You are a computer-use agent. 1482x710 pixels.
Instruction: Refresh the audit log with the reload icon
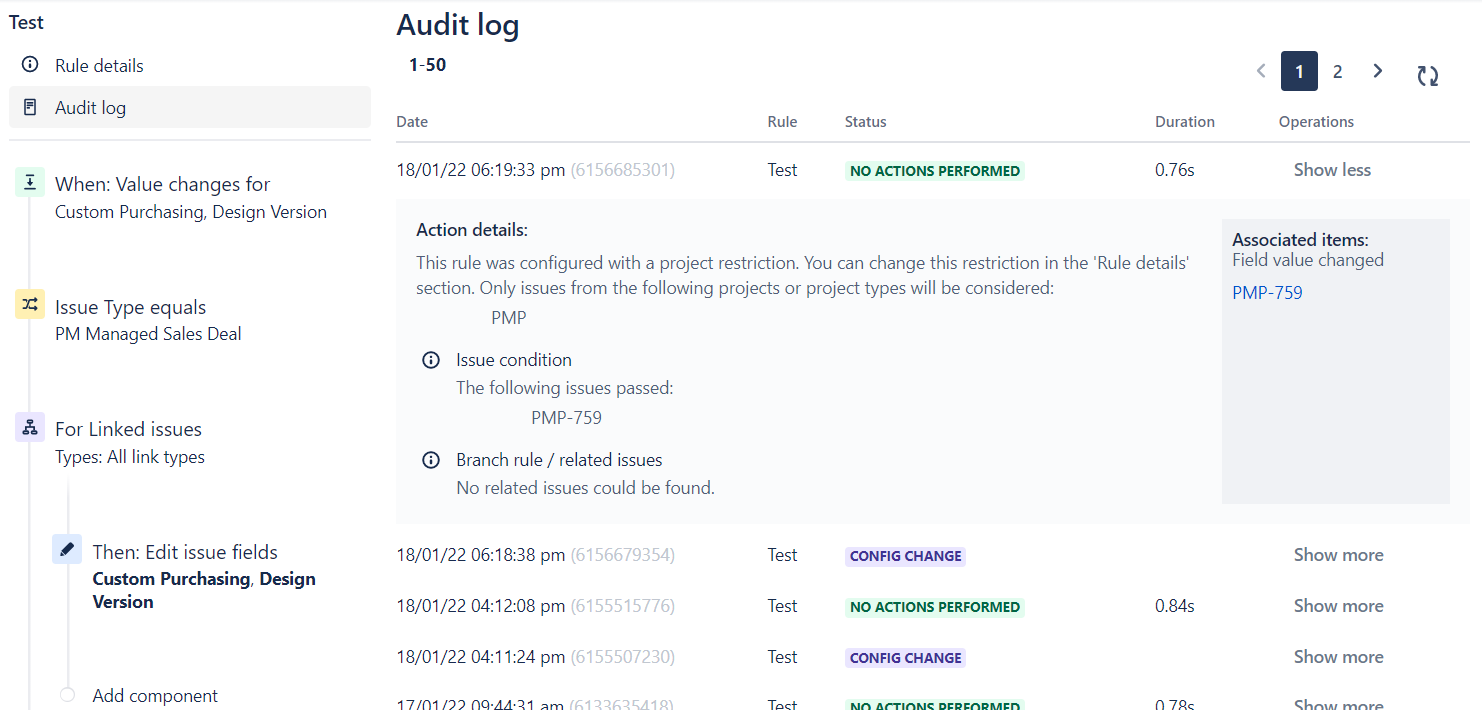[x=1428, y=75]
